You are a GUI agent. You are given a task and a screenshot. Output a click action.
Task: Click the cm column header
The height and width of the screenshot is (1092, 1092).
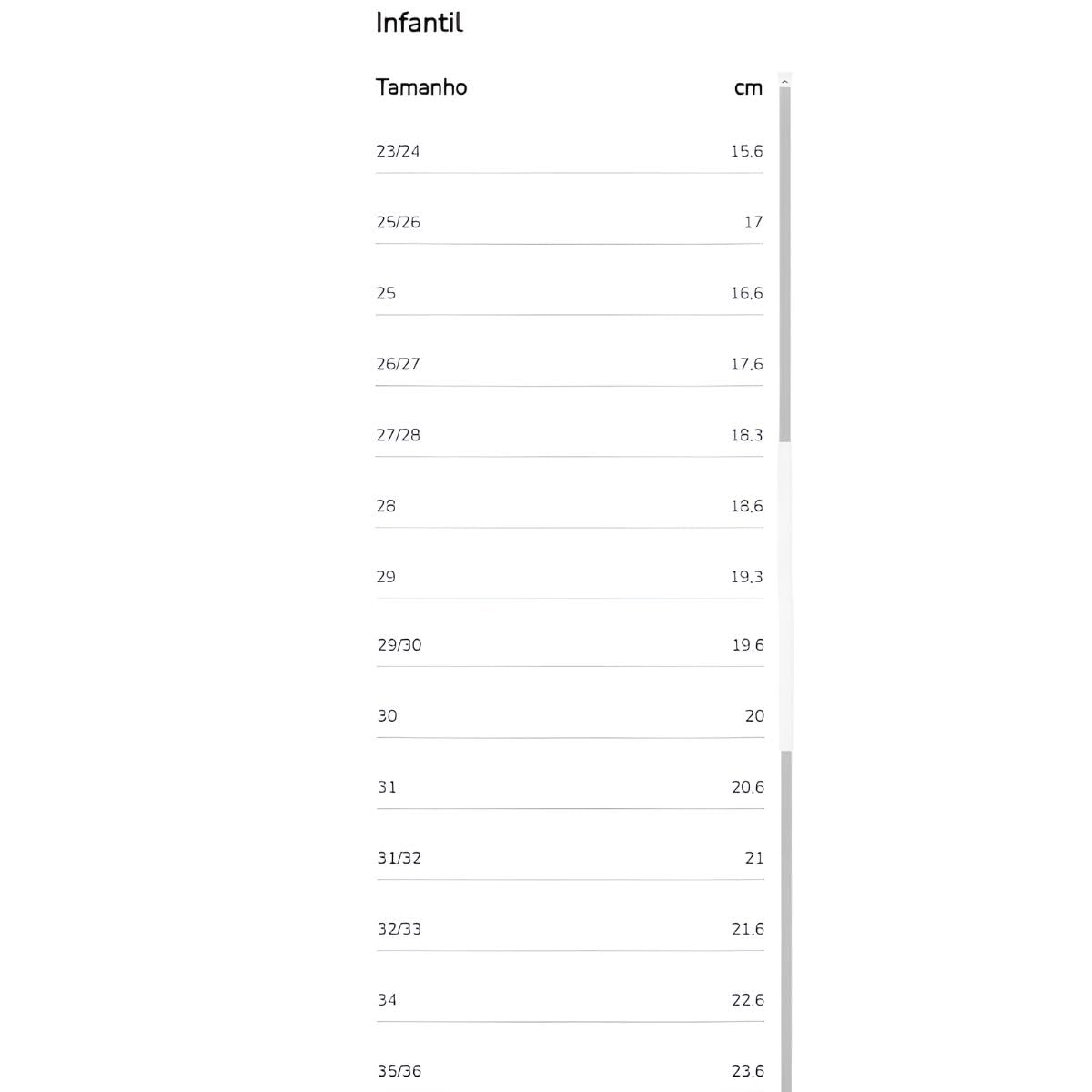[x=748, y=87]
